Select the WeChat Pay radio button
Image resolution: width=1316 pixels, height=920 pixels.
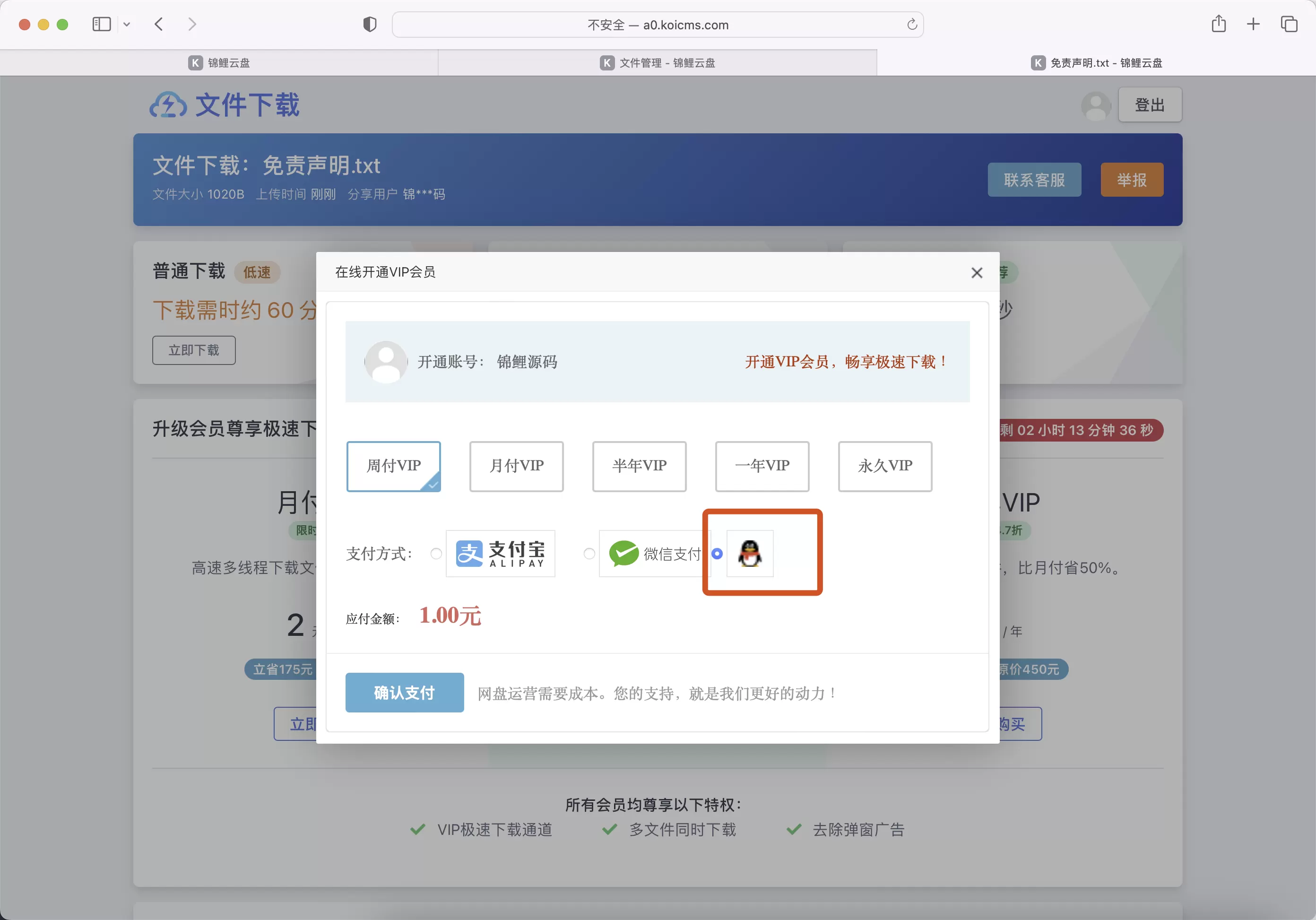tap(589, 554)
